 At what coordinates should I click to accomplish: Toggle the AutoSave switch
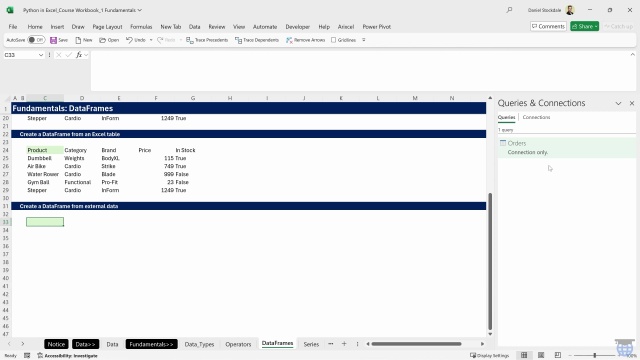[36, 40]
